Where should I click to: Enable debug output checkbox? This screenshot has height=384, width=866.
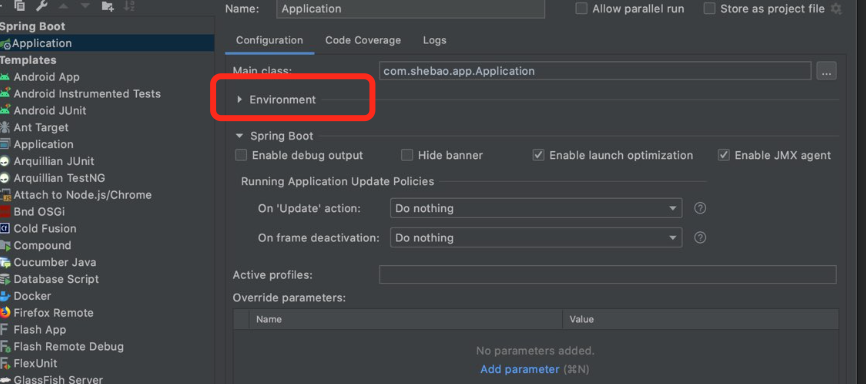241,155
